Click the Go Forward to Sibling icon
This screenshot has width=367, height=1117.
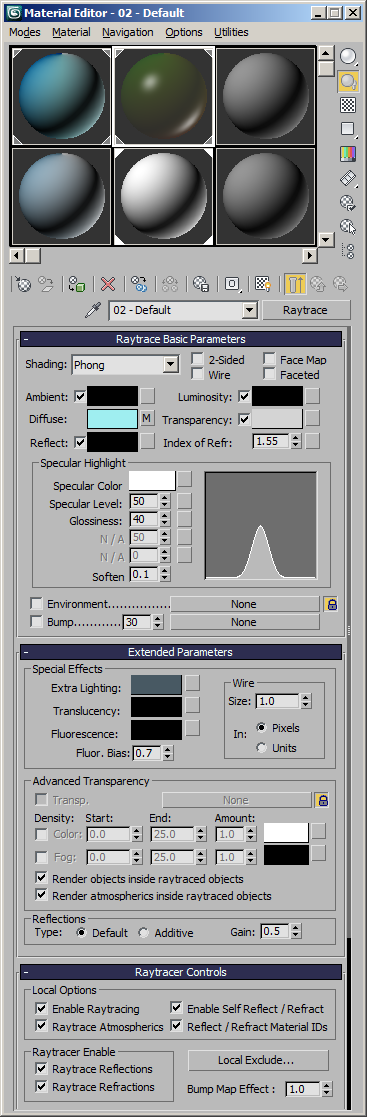click(x=340, y=284)
